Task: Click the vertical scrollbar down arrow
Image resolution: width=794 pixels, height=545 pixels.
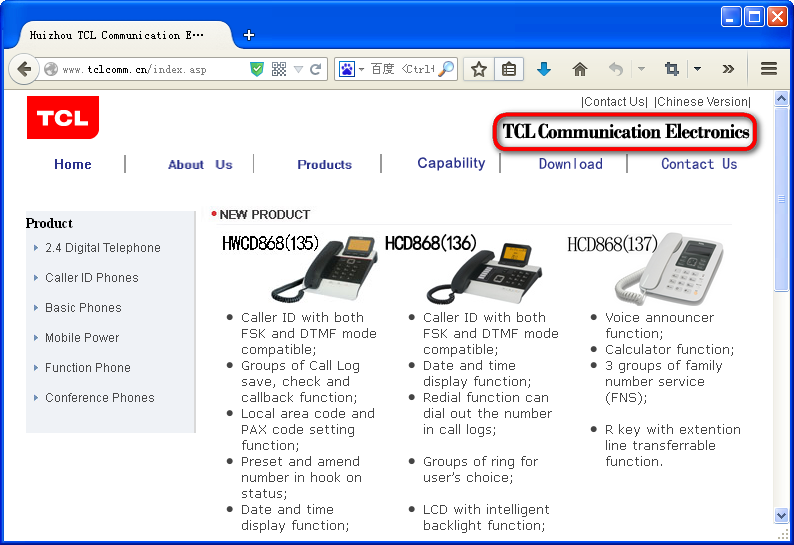Action: [781, 516]
